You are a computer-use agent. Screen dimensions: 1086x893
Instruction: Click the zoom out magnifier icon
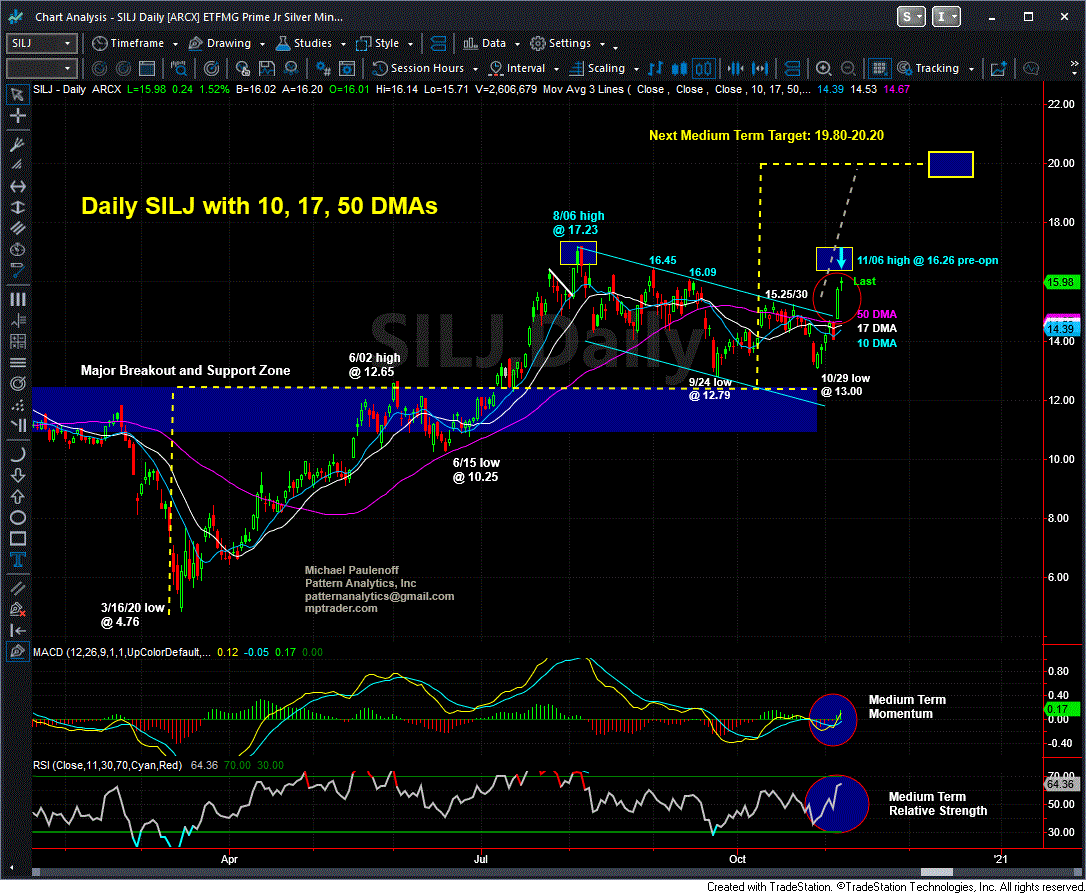coord(847,68)
